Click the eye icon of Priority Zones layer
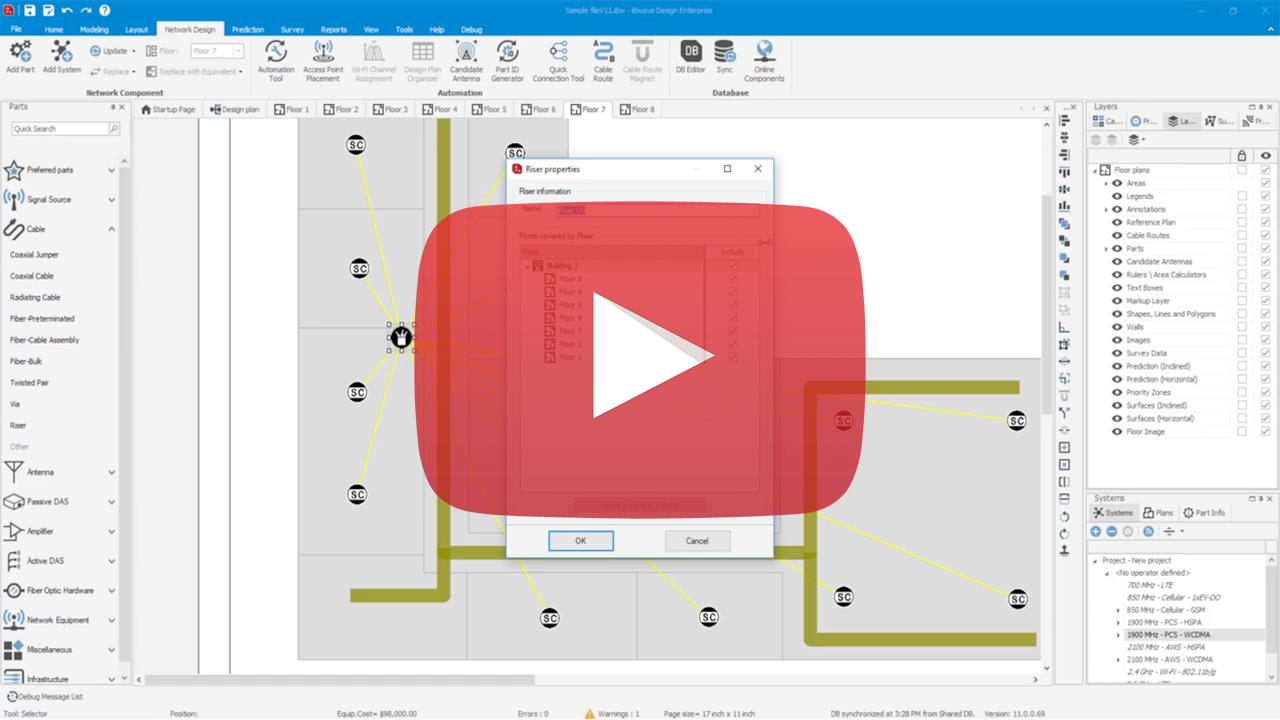The height and width of the screenshot is (720, 1280). click(1117, 392)
